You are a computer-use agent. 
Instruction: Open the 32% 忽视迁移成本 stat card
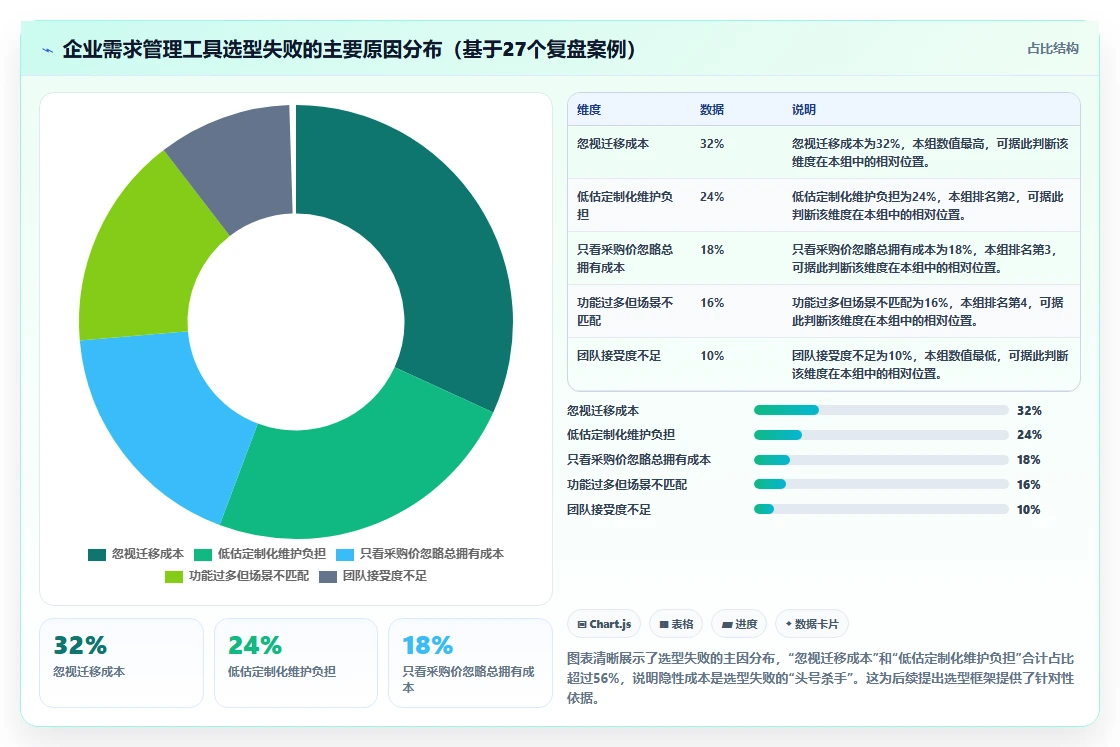point(121,663)
